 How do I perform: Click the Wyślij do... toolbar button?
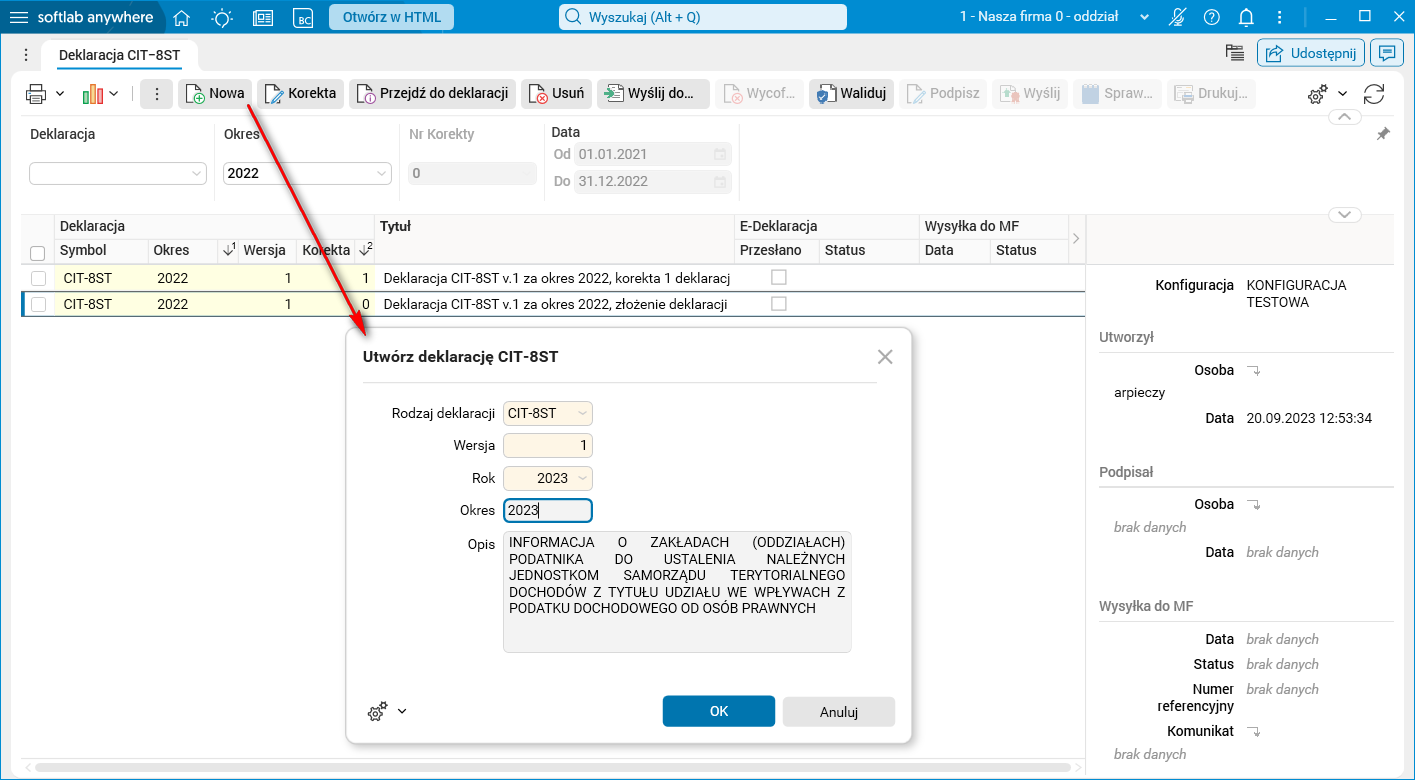tap(653, 94)
